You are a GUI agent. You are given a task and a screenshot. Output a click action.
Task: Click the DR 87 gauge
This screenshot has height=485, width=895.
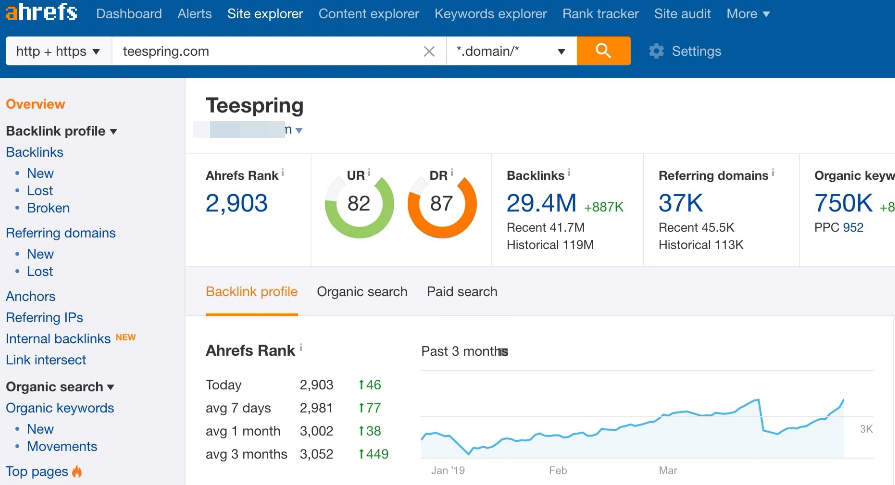point(442,204)
